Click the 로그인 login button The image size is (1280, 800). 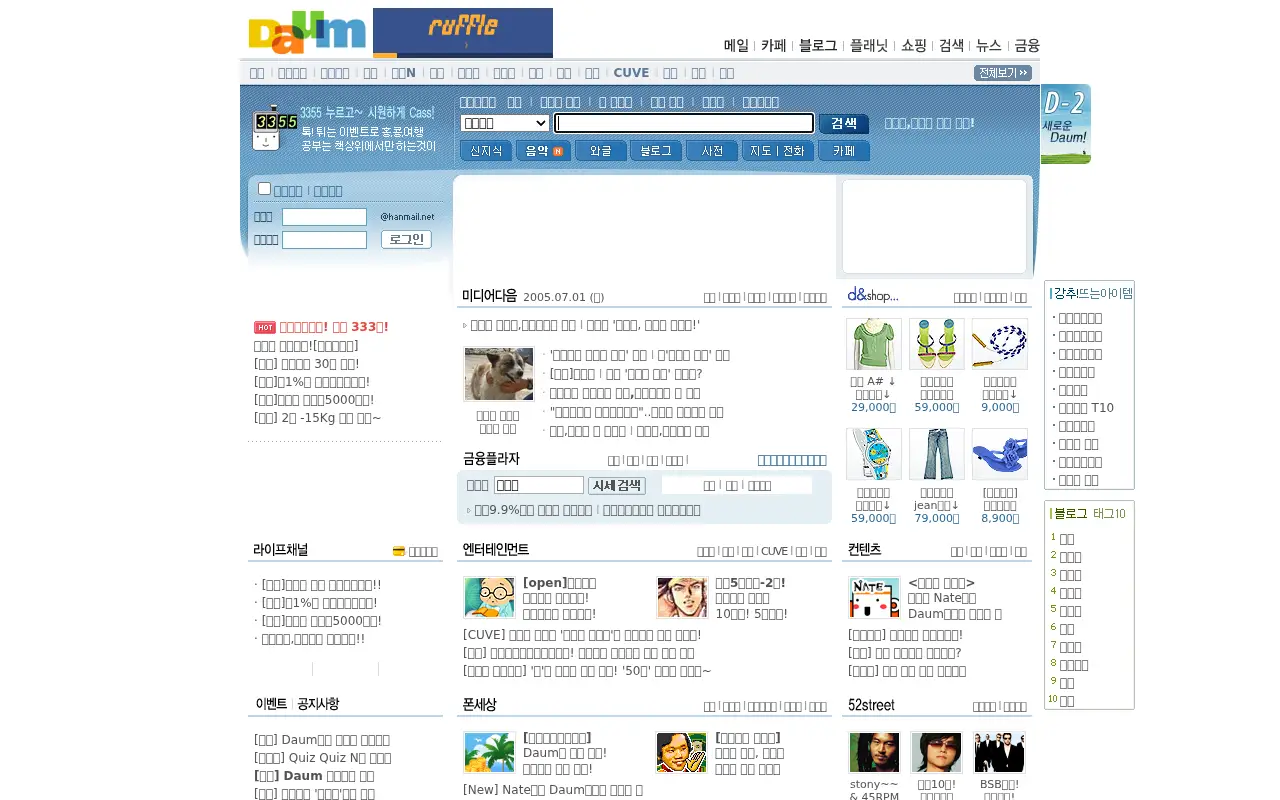coord(406,240)
